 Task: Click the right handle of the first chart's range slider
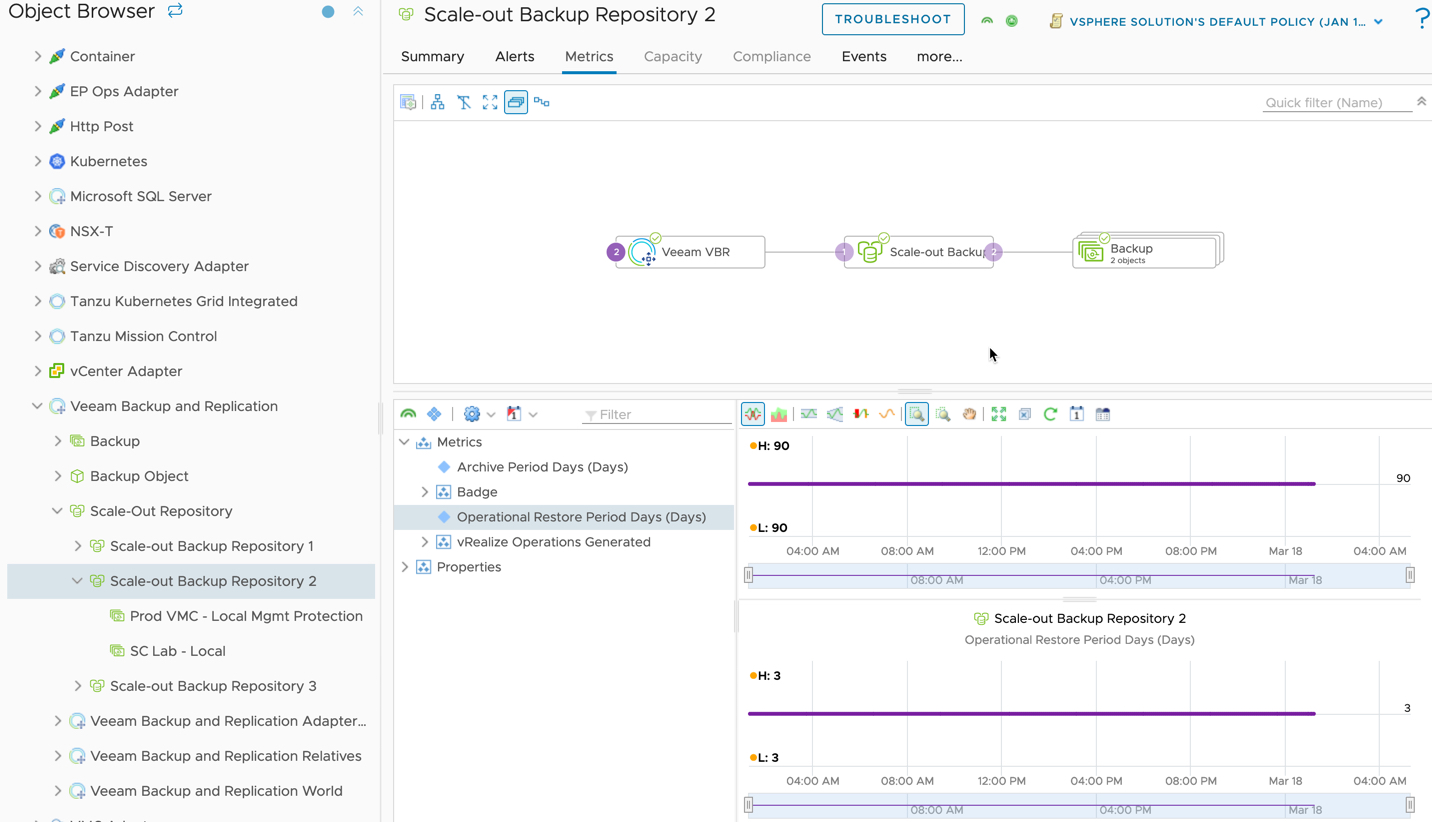pyautogui.click(x=1410, y=575)
